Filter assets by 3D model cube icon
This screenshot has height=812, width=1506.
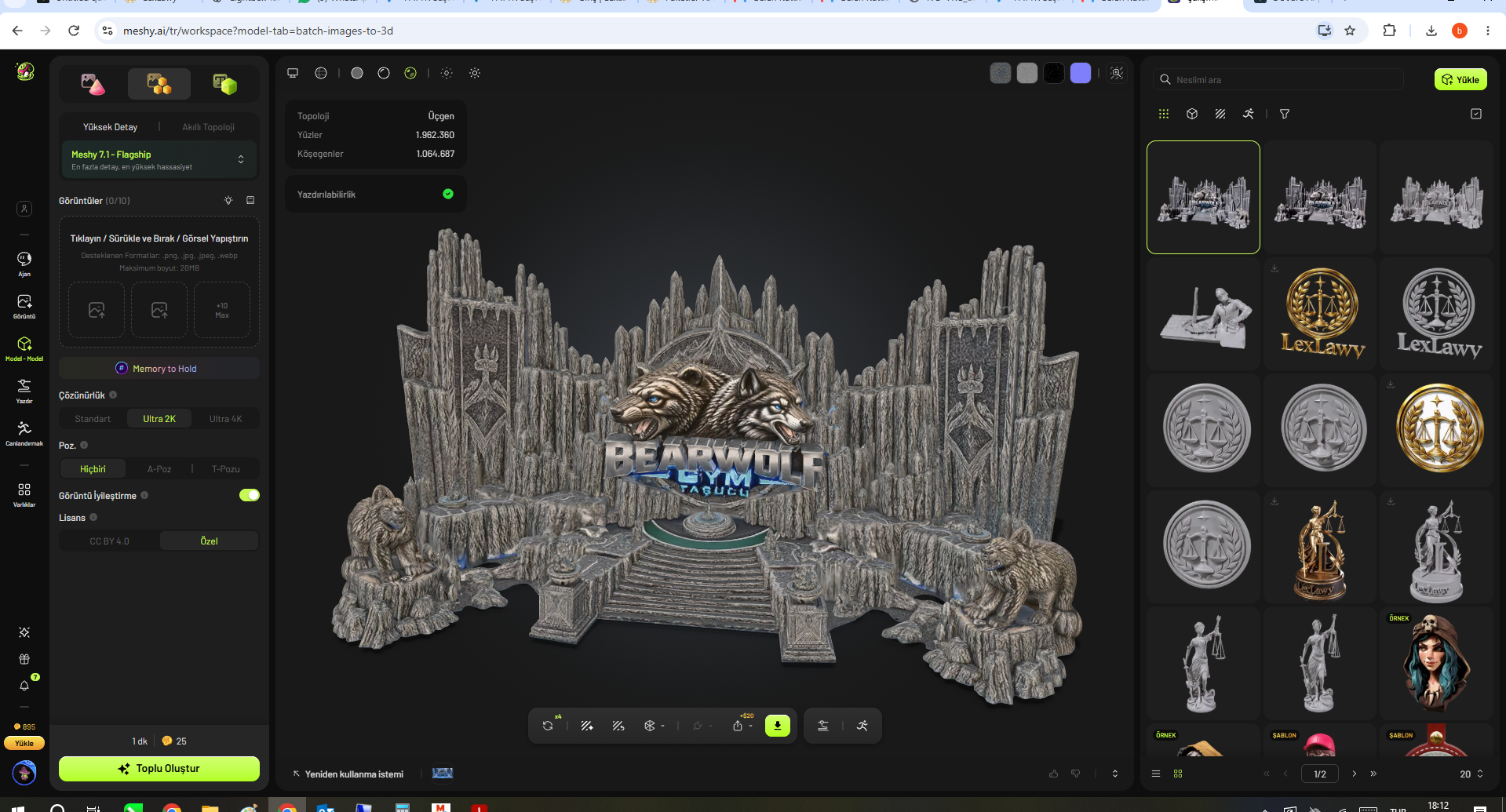[x=1192, y=114]
